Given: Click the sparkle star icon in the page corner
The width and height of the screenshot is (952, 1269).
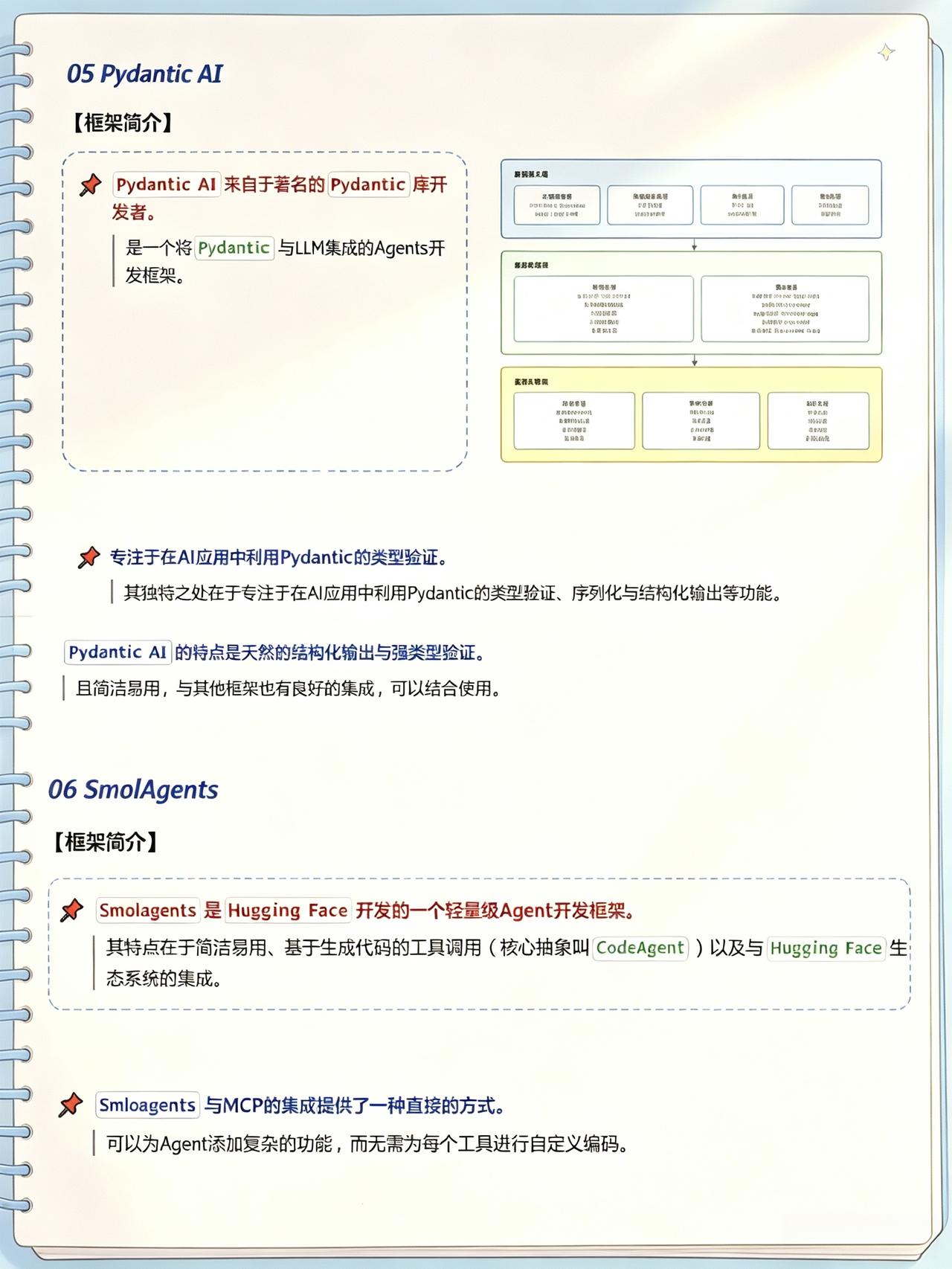Looking at the screenshot, I should tap(886, 52).
